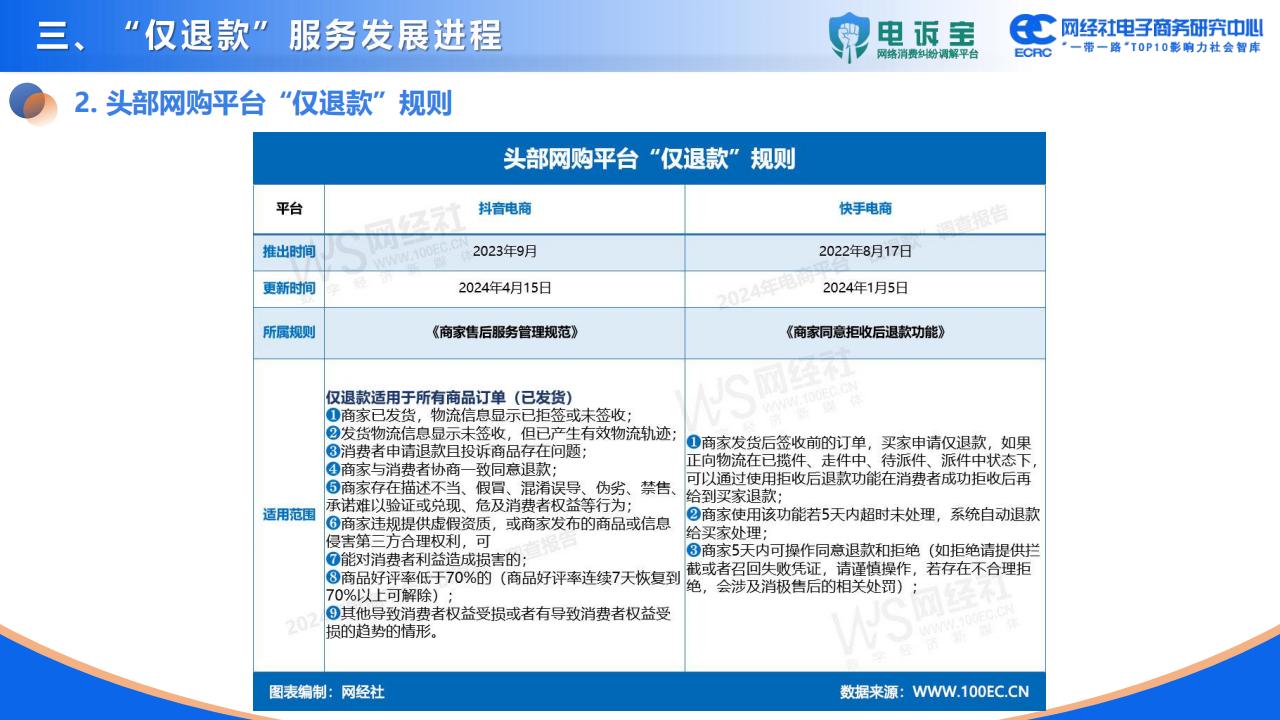The height and width of the screenshot is (720, 1280).
Task: Click the ECRC logo icon
Action: point(1032,36)
